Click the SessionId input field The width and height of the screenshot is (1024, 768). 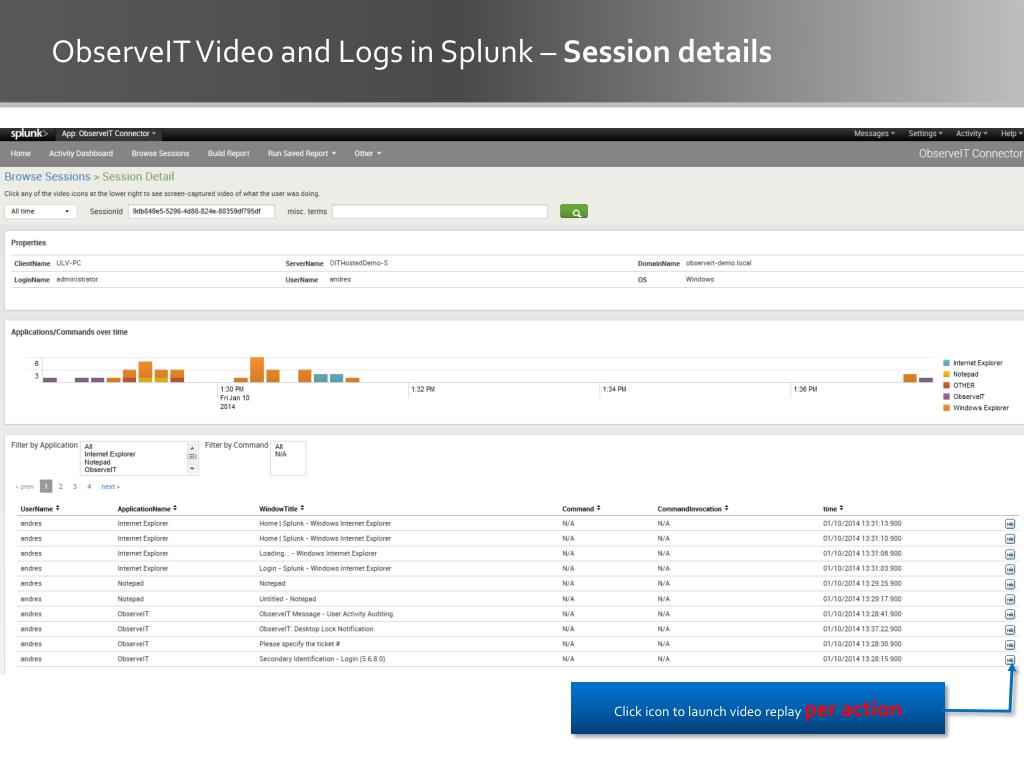click(x=201, y=212)
